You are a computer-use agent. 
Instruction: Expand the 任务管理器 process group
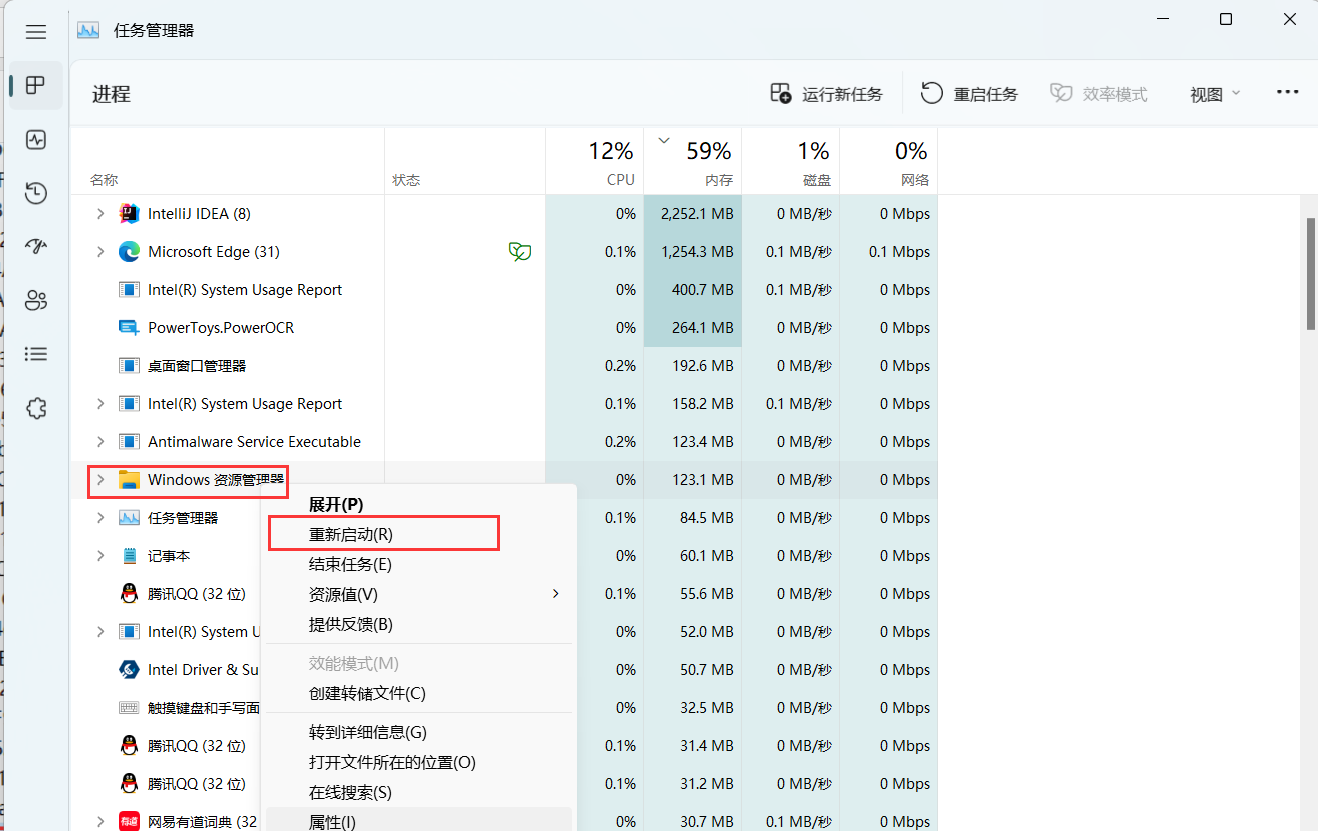coord(100,518)
